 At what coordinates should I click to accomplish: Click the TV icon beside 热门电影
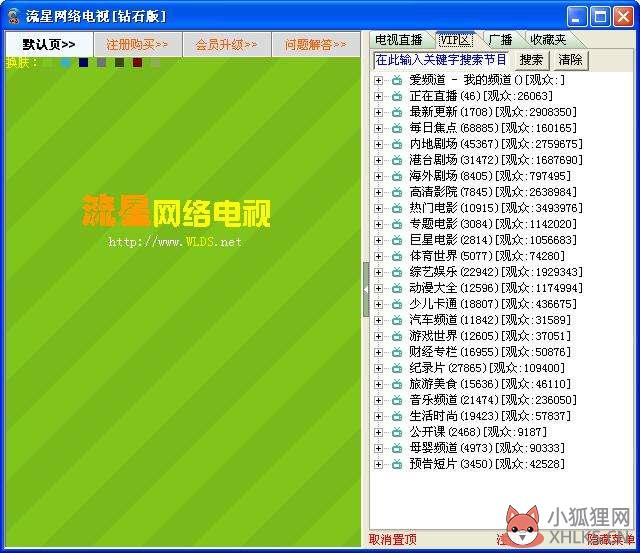tap(397, 208)
